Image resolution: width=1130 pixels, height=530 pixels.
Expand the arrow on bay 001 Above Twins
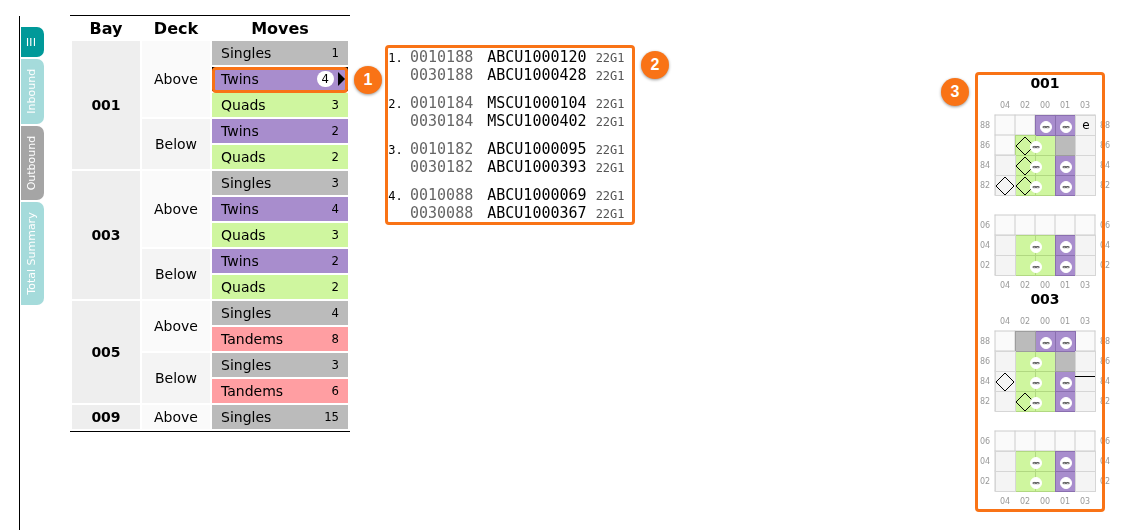click(x=342, y=79)
